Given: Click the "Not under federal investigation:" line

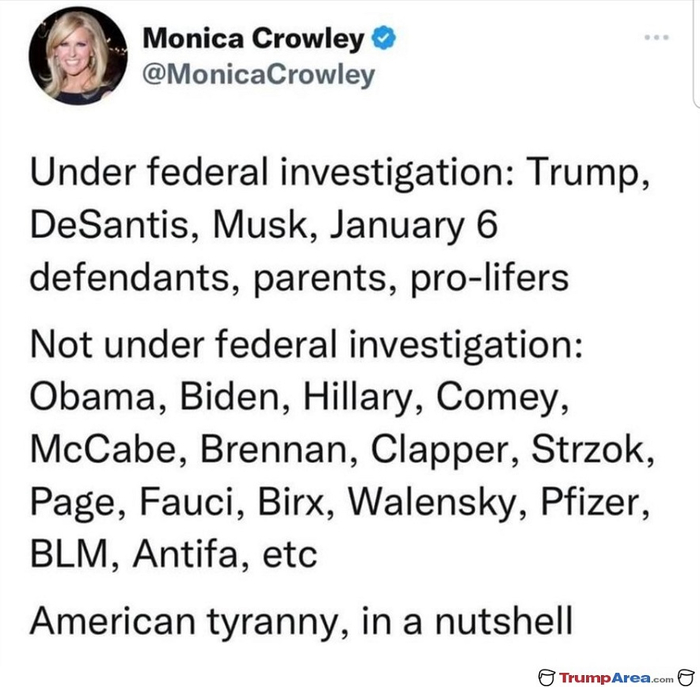Looking at the screenshot, I should point(312,346).
